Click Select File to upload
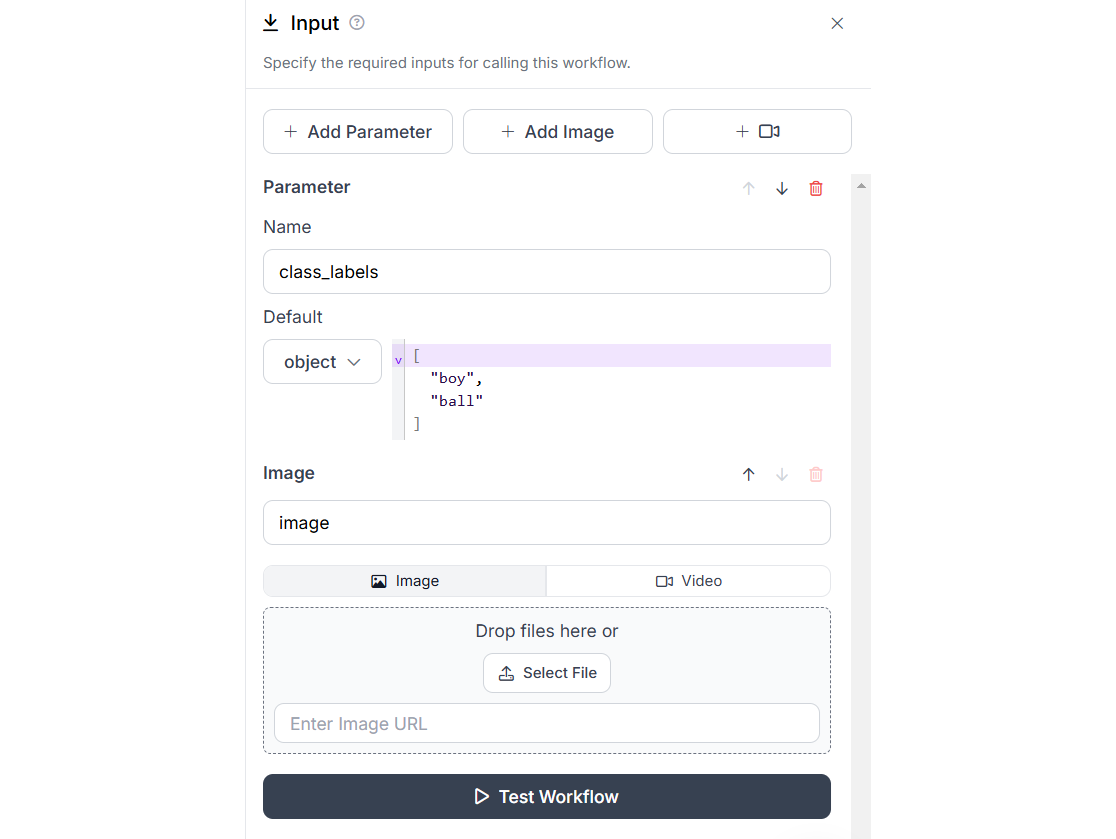1116x839 pixels. click(x=547, y=673)
